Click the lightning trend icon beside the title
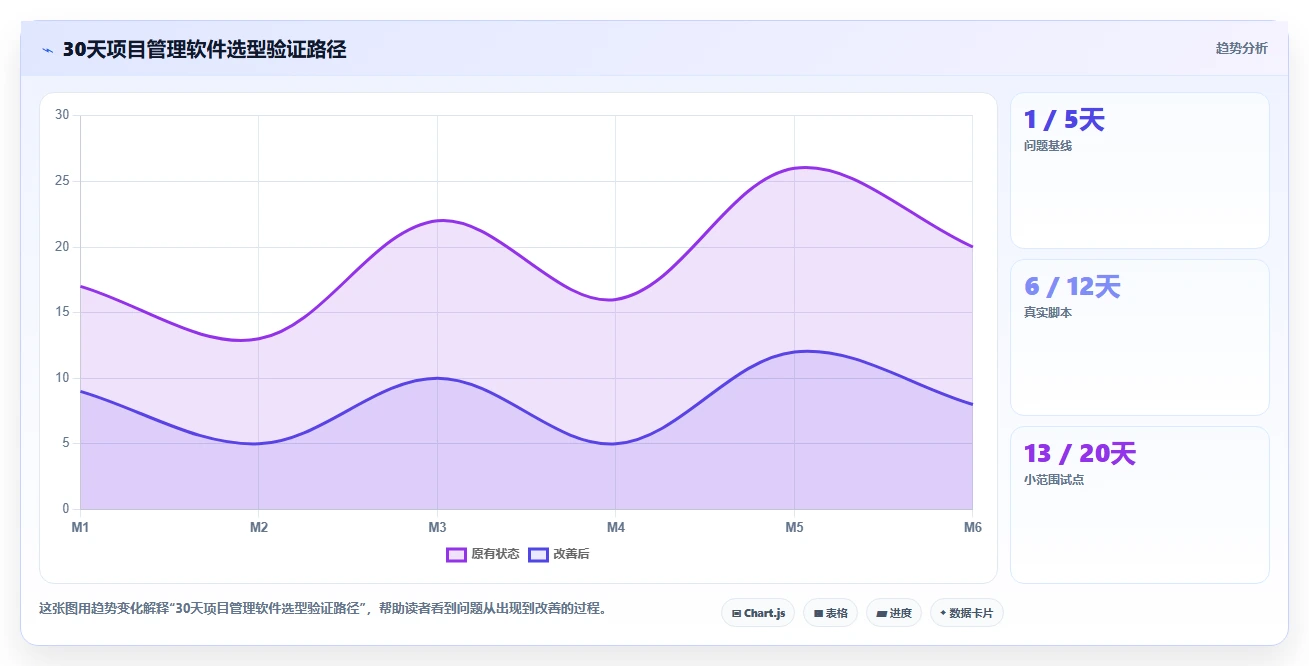 47,50
